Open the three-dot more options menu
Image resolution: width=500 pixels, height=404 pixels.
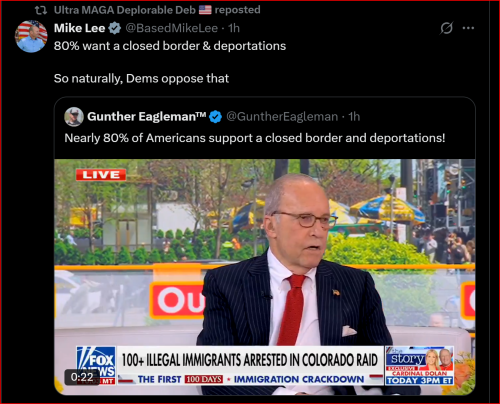pos(468,28)
